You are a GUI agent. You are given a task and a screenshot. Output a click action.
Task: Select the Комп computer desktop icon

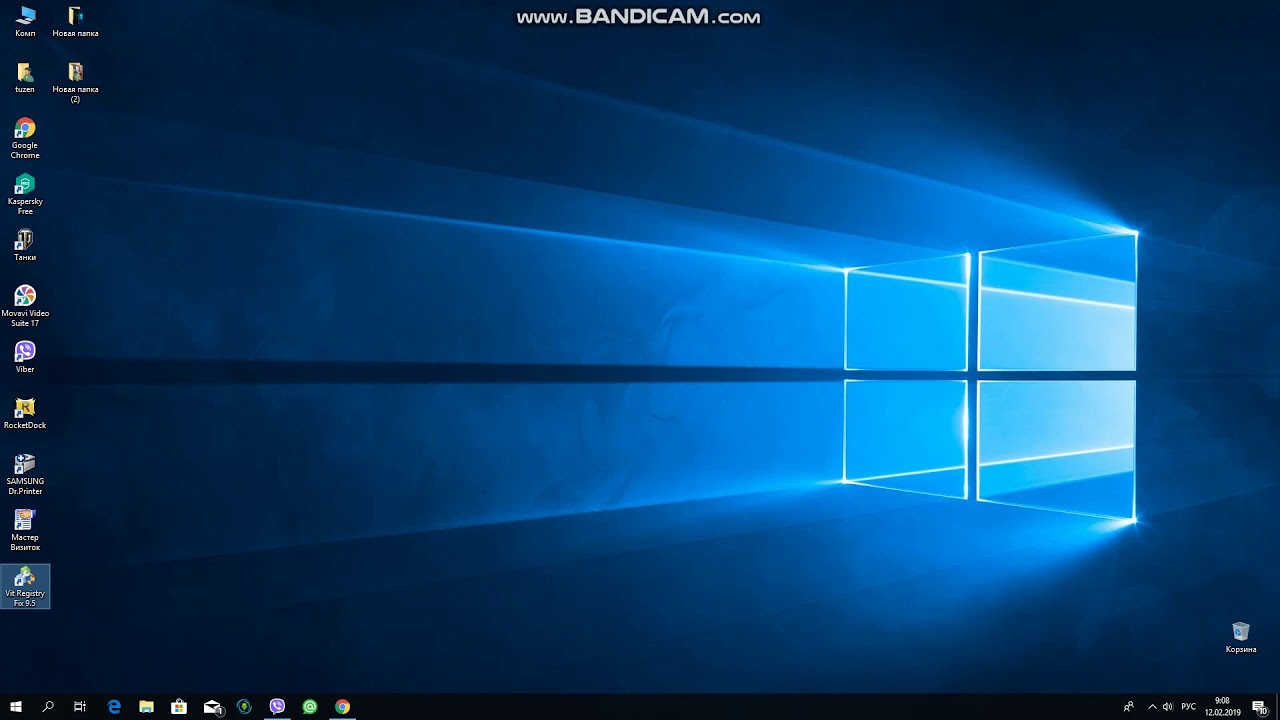(x=25, y=22)
